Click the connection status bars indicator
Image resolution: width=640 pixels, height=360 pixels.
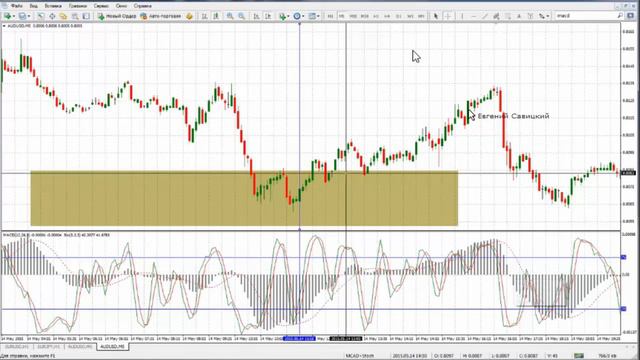[579, 356]
